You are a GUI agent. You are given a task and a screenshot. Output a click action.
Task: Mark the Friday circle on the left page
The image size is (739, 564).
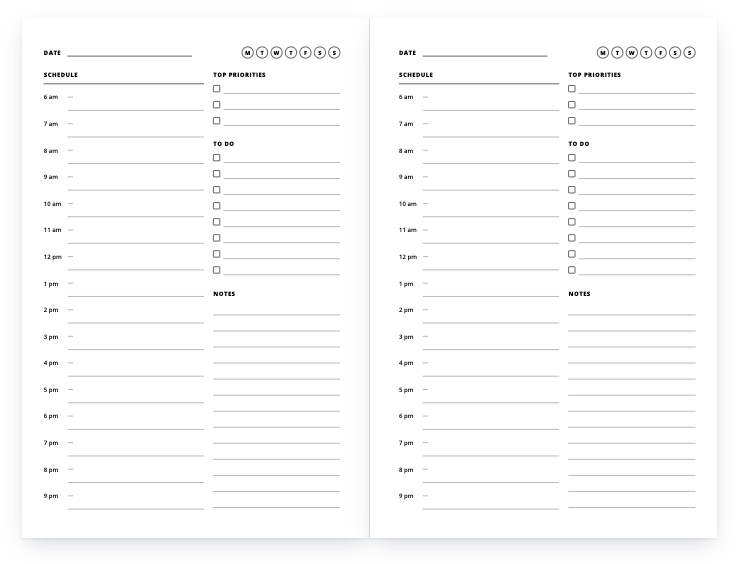(x=305, y=53)
